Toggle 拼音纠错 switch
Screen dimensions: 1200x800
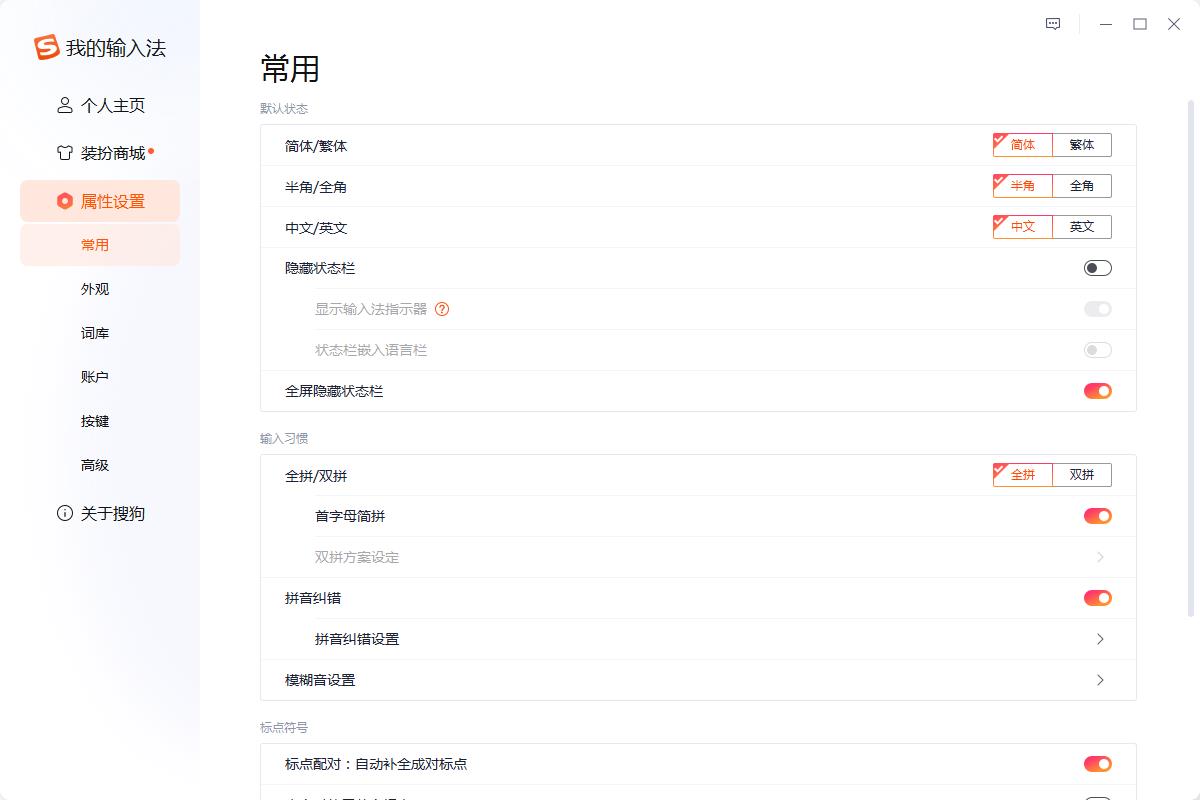1098,598
